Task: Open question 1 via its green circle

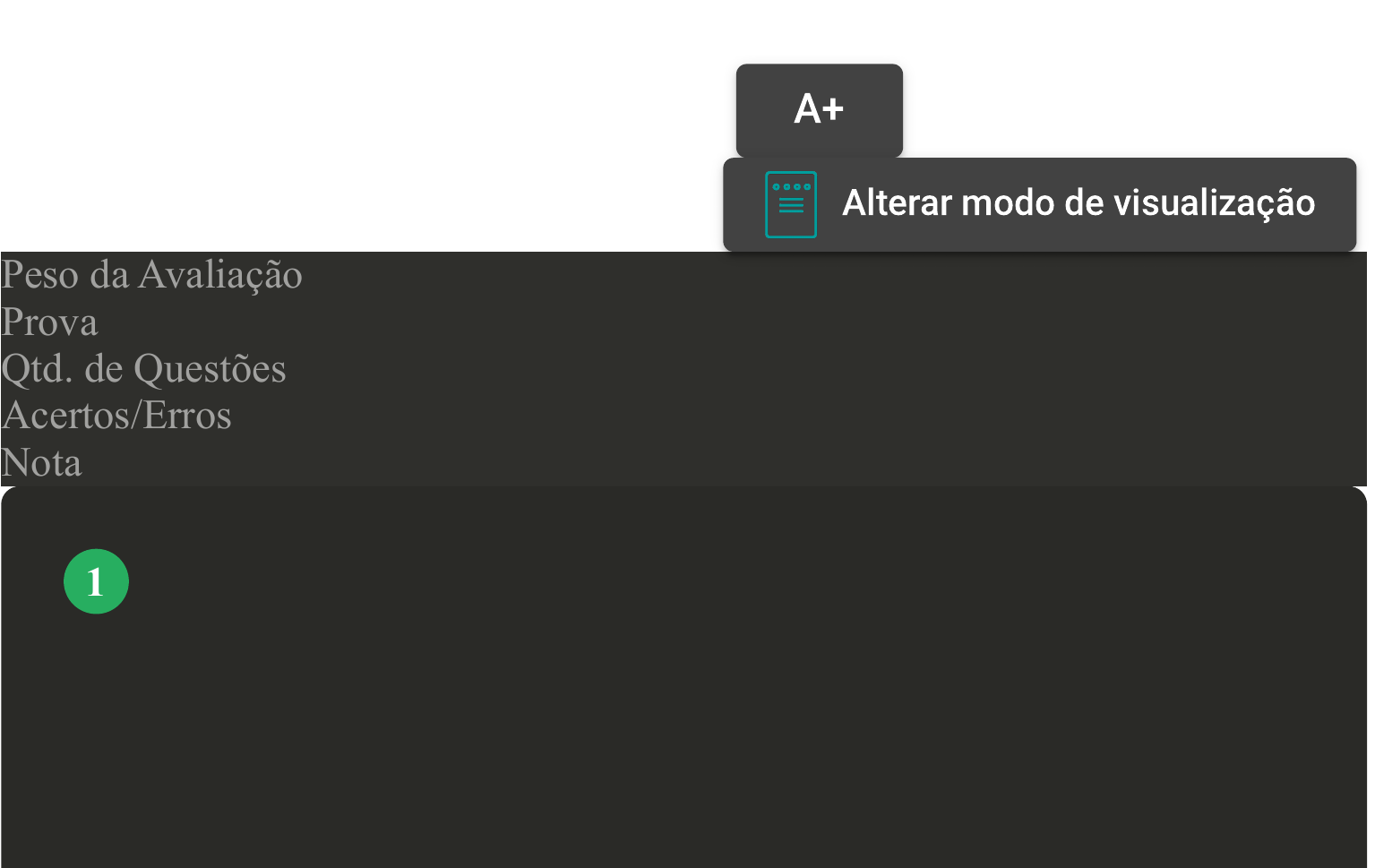Action: 96,581
